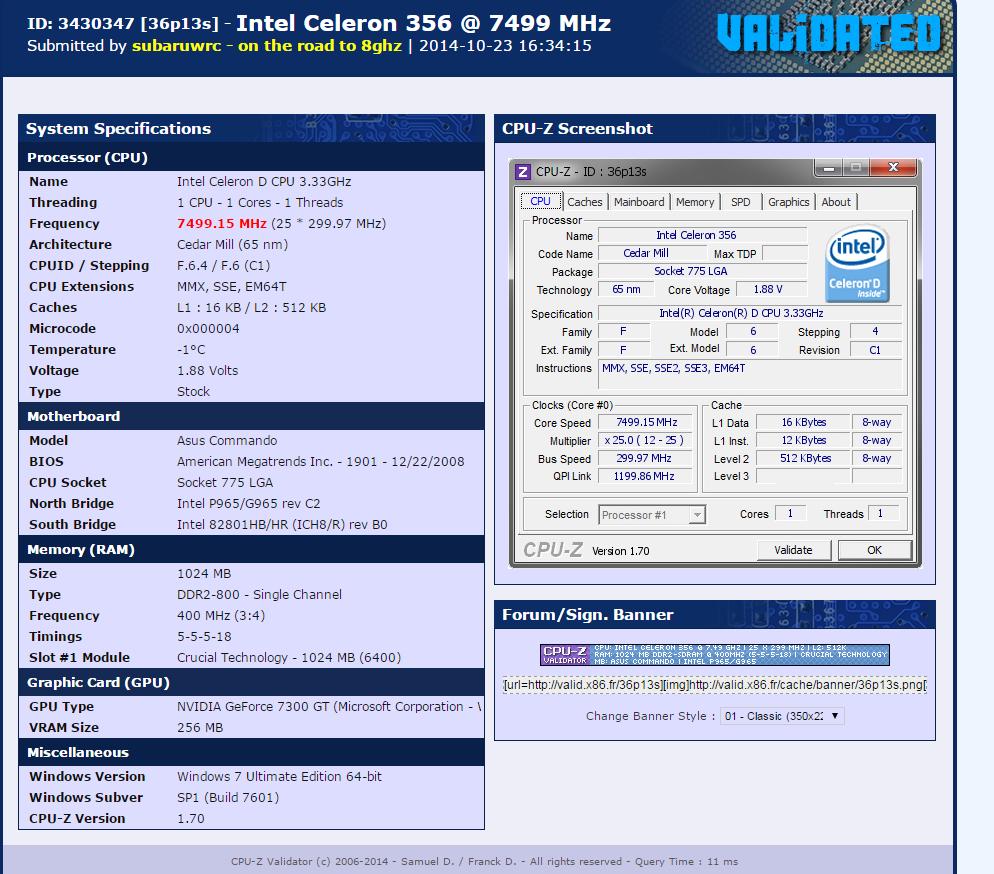The height and width of the screenshot is (874, 994).
Task: Click the VALIDATED logo in the header
Action: [x=829, y=33]
